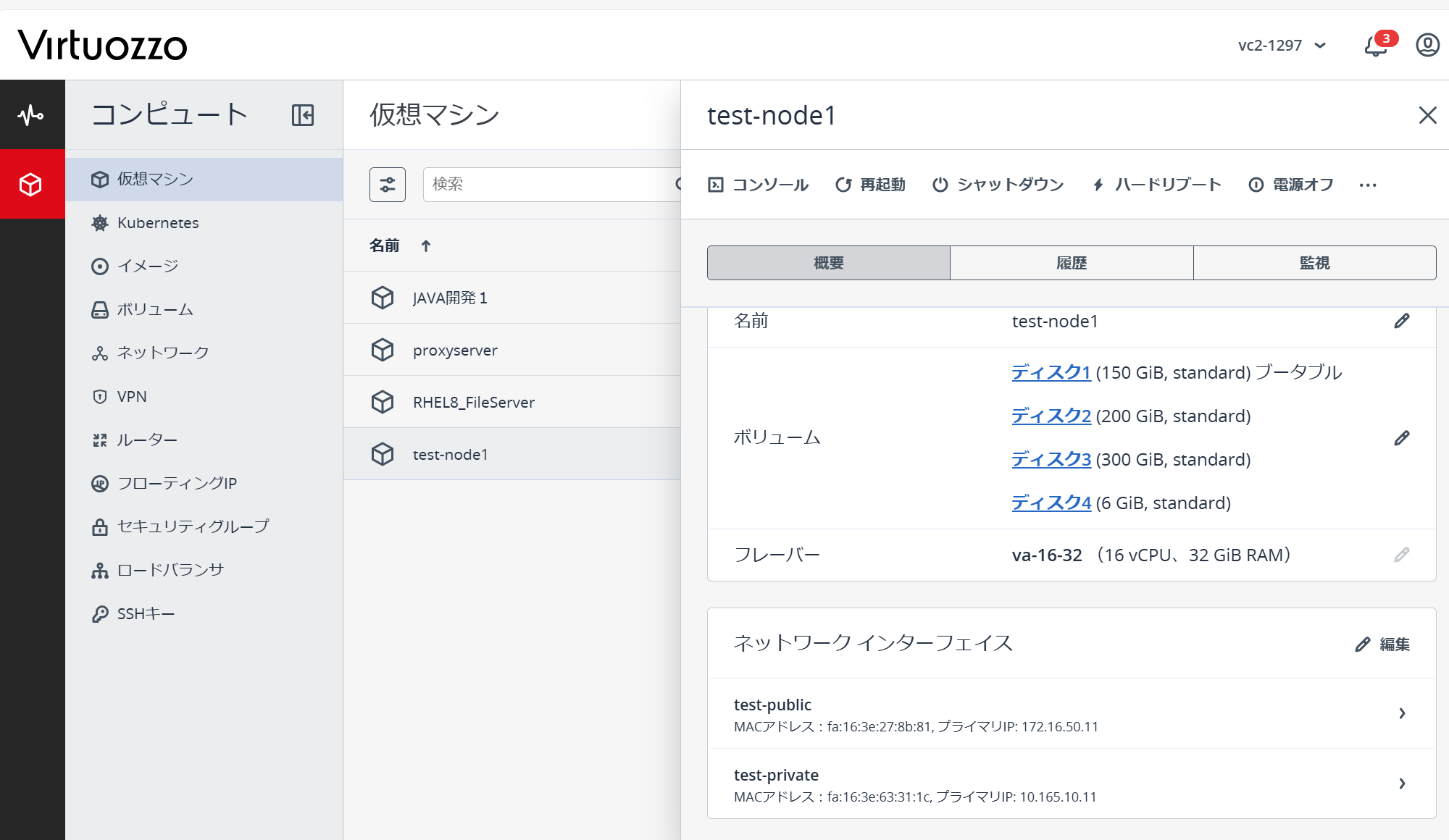Click ハードリブート in the toolbar

click(1156, 185)
